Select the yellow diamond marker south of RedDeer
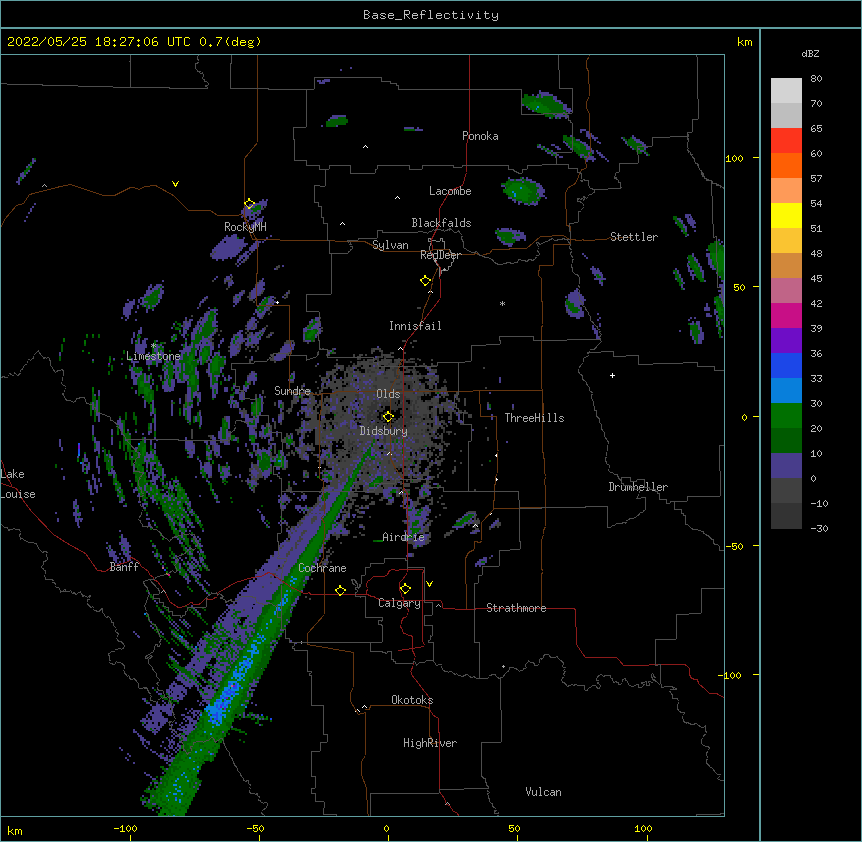 425,281
